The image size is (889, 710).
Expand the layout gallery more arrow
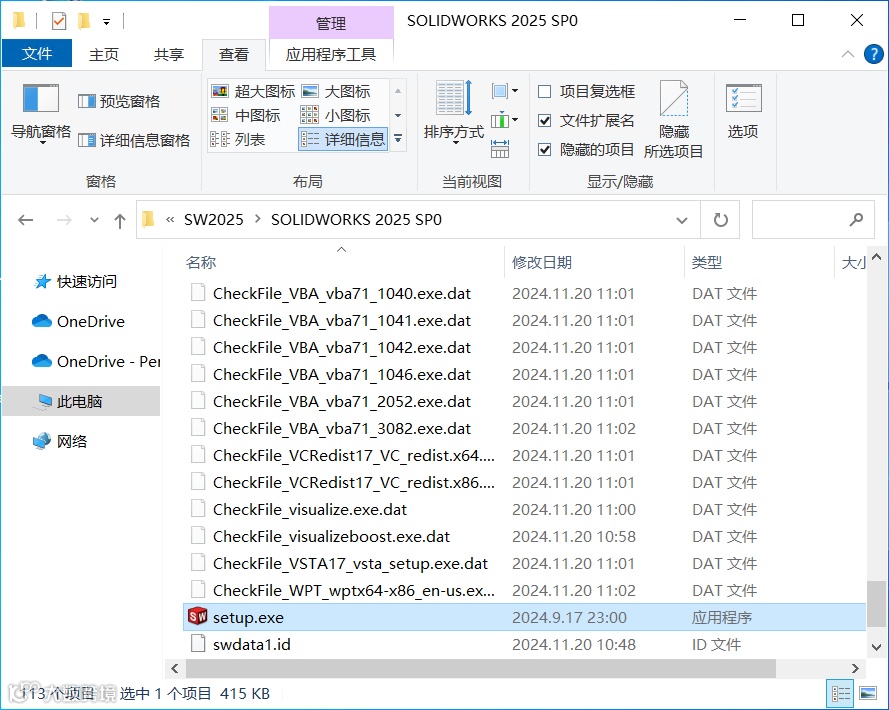398,139
